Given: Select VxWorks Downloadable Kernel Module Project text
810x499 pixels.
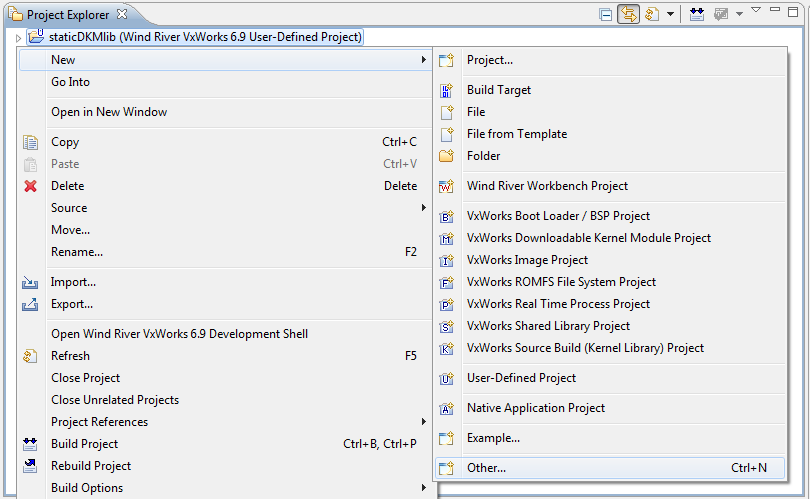Looking at the screenshot, I should [589, 238].
